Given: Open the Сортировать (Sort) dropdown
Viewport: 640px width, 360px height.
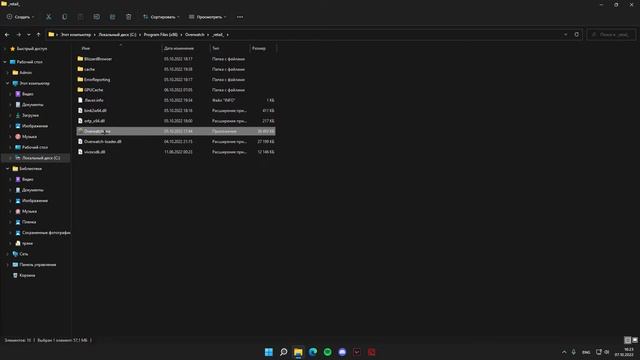Looking at the screenshot, I should 161,17.
